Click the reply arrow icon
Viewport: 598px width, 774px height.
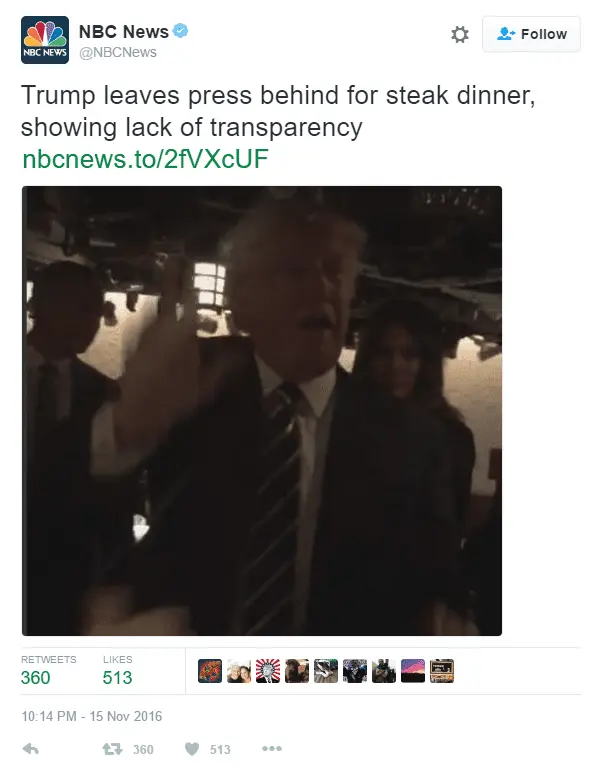pyautogui.click(x=31, y=749)
